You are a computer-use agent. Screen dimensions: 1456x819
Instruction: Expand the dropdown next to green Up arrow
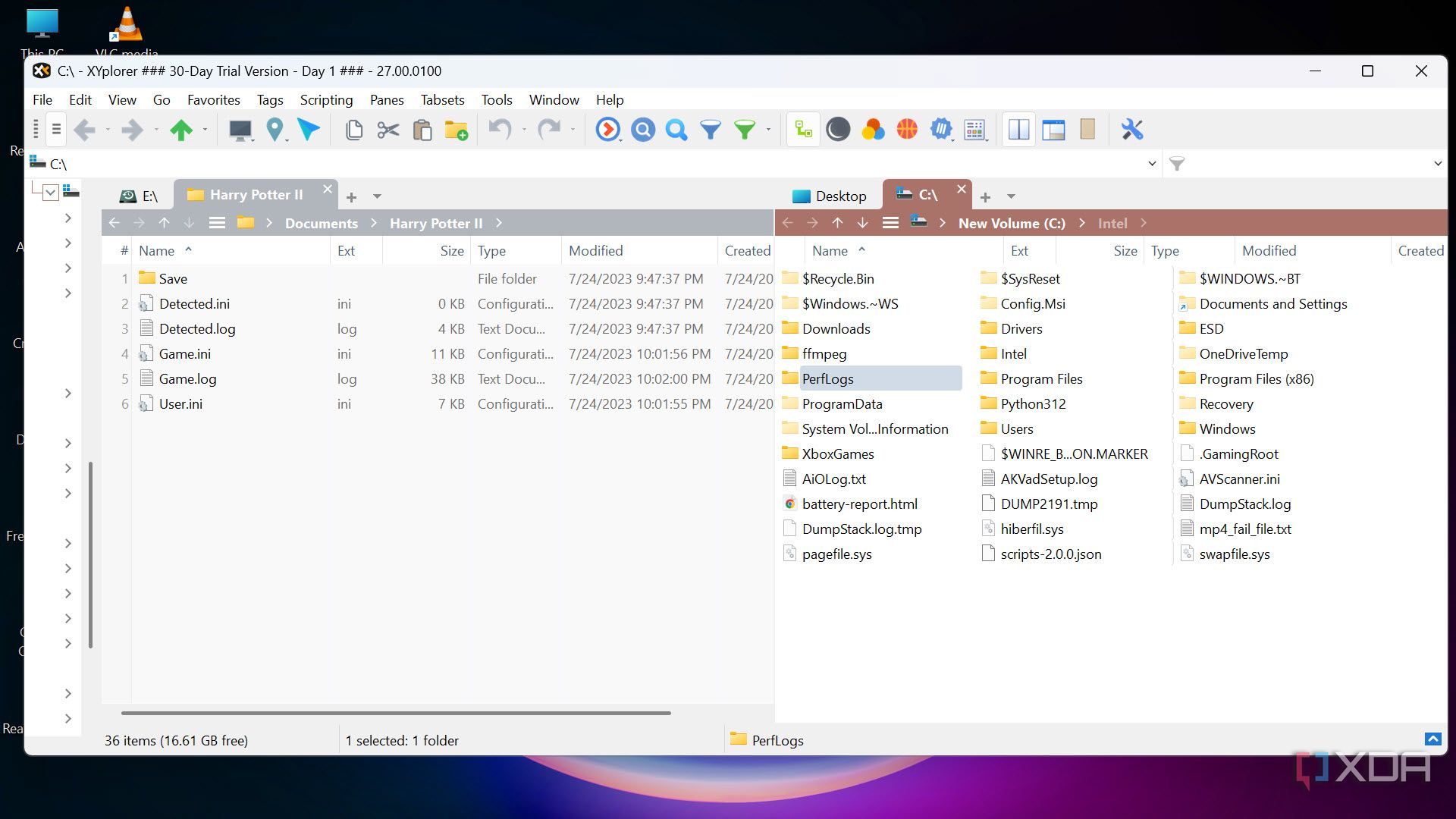[x=205, y=130]
